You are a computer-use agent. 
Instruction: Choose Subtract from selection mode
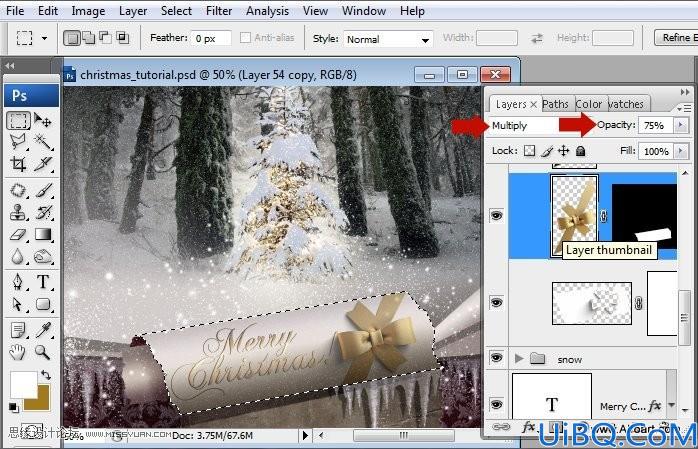105,38
